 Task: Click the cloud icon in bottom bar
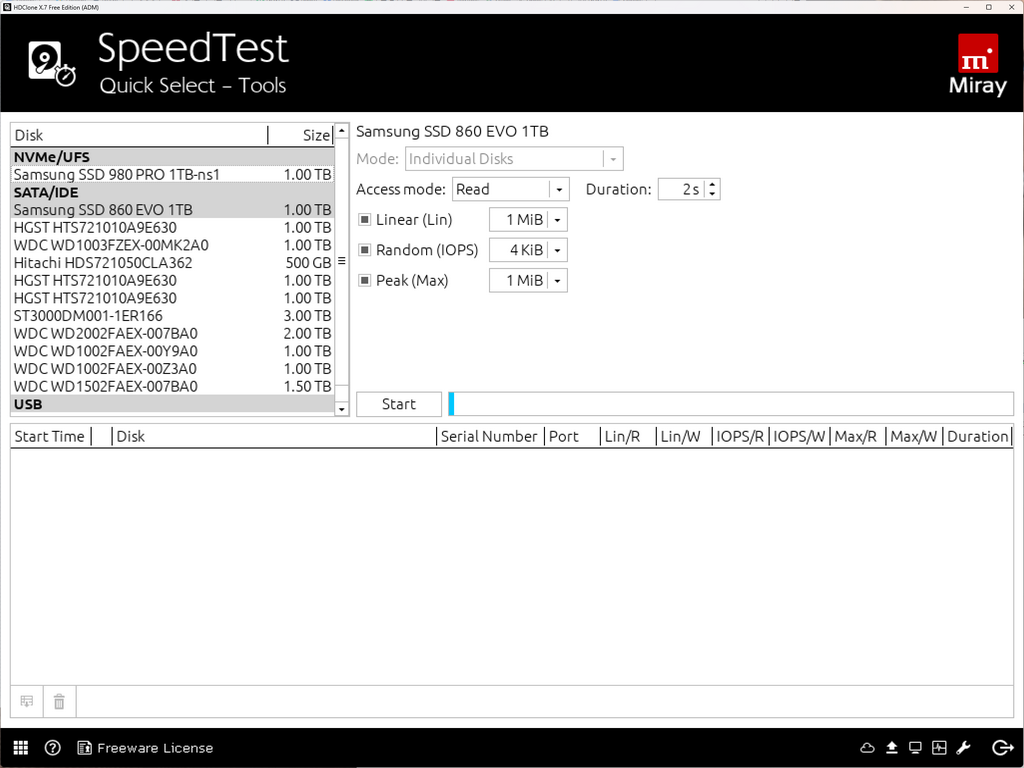[867, 748]
